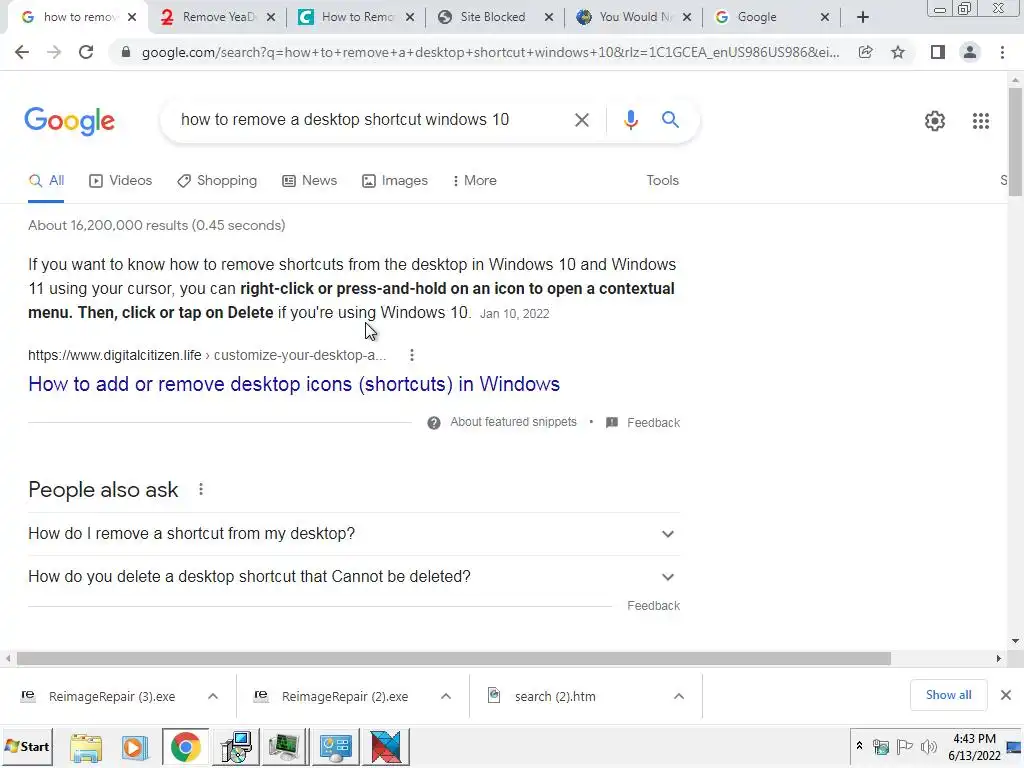Click Feedback next to featured snippets

point(653,423)
